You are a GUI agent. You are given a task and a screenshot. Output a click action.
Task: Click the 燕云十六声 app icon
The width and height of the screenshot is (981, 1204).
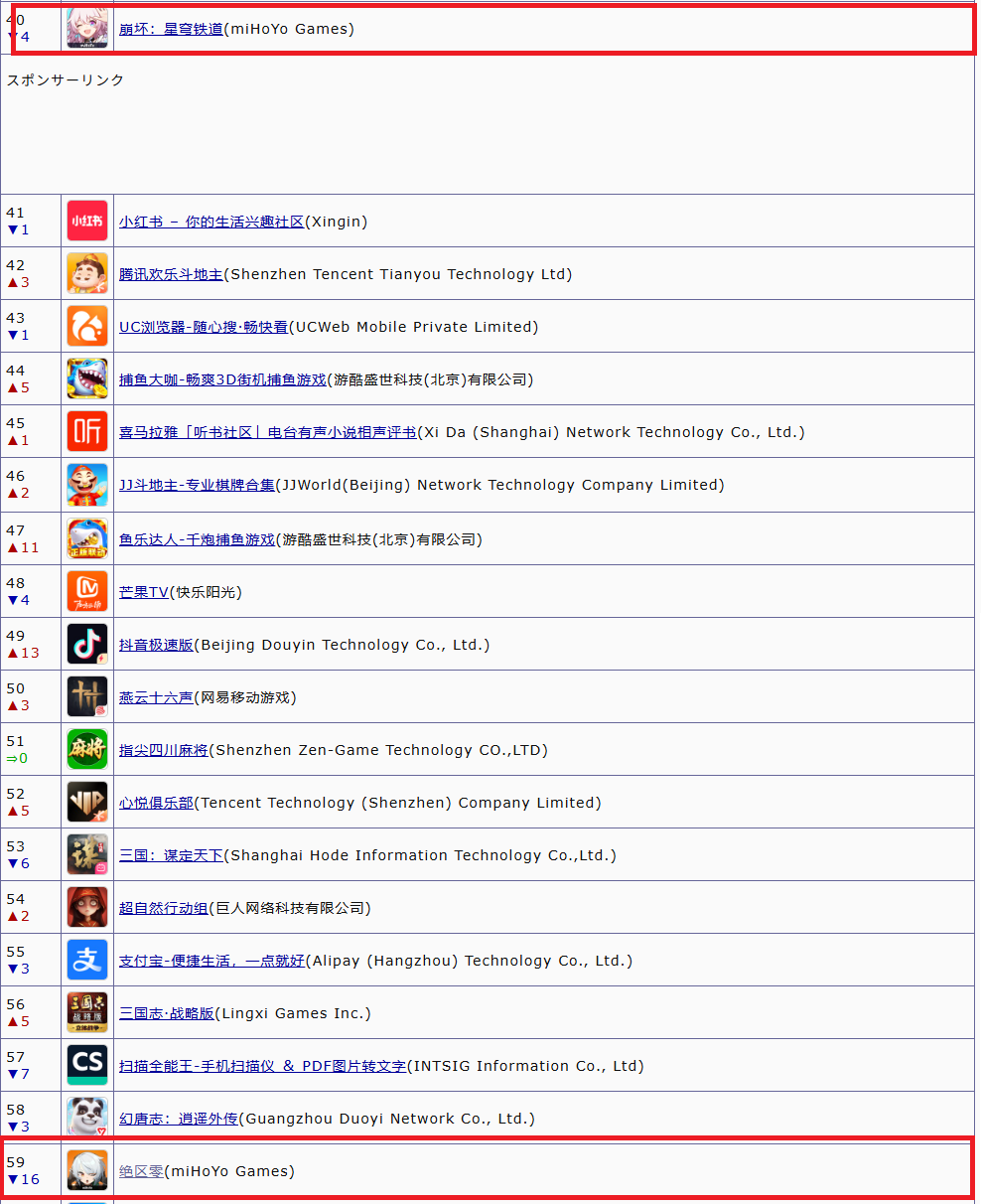pos(87,696)
